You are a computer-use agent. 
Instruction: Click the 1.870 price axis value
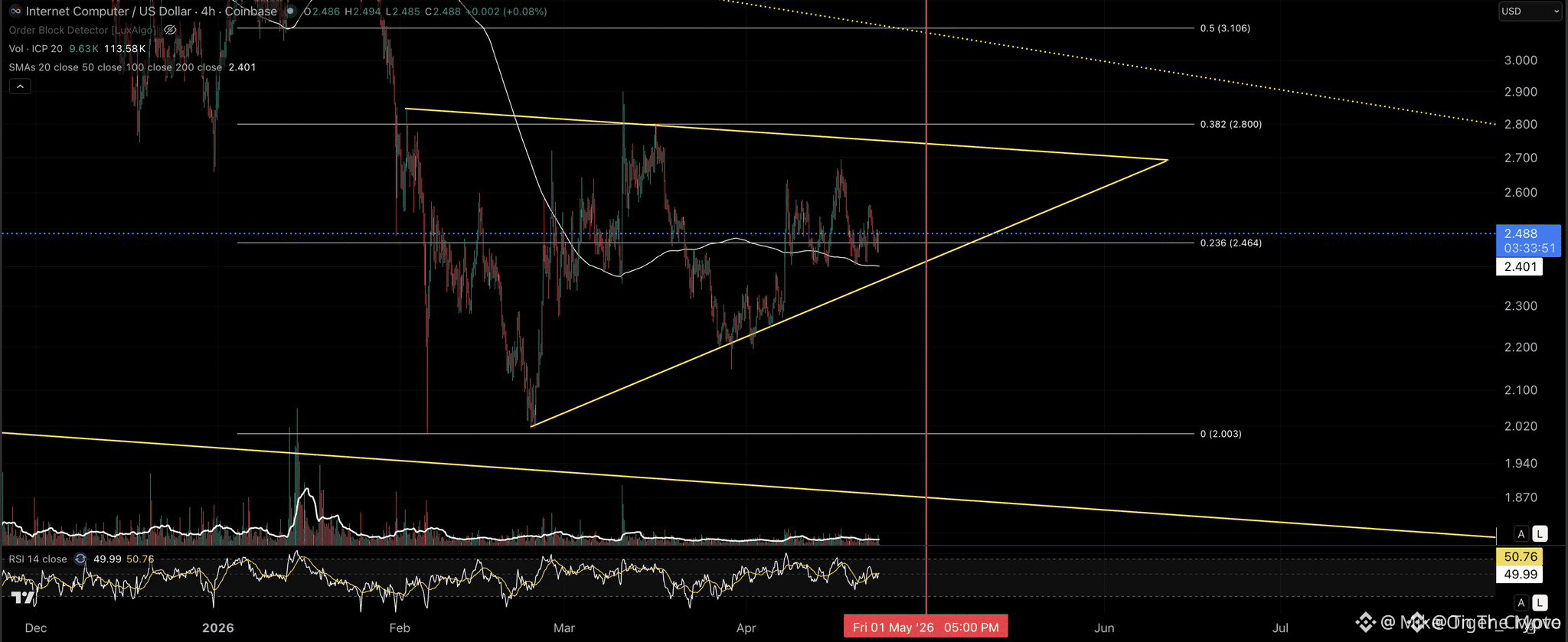point(1521,497)
